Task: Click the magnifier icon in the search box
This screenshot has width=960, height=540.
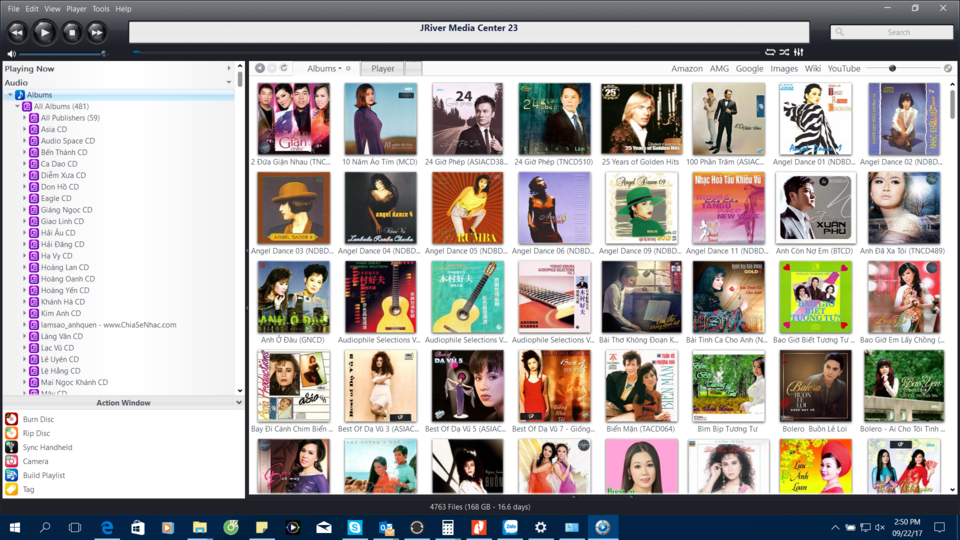Action: 840,32
